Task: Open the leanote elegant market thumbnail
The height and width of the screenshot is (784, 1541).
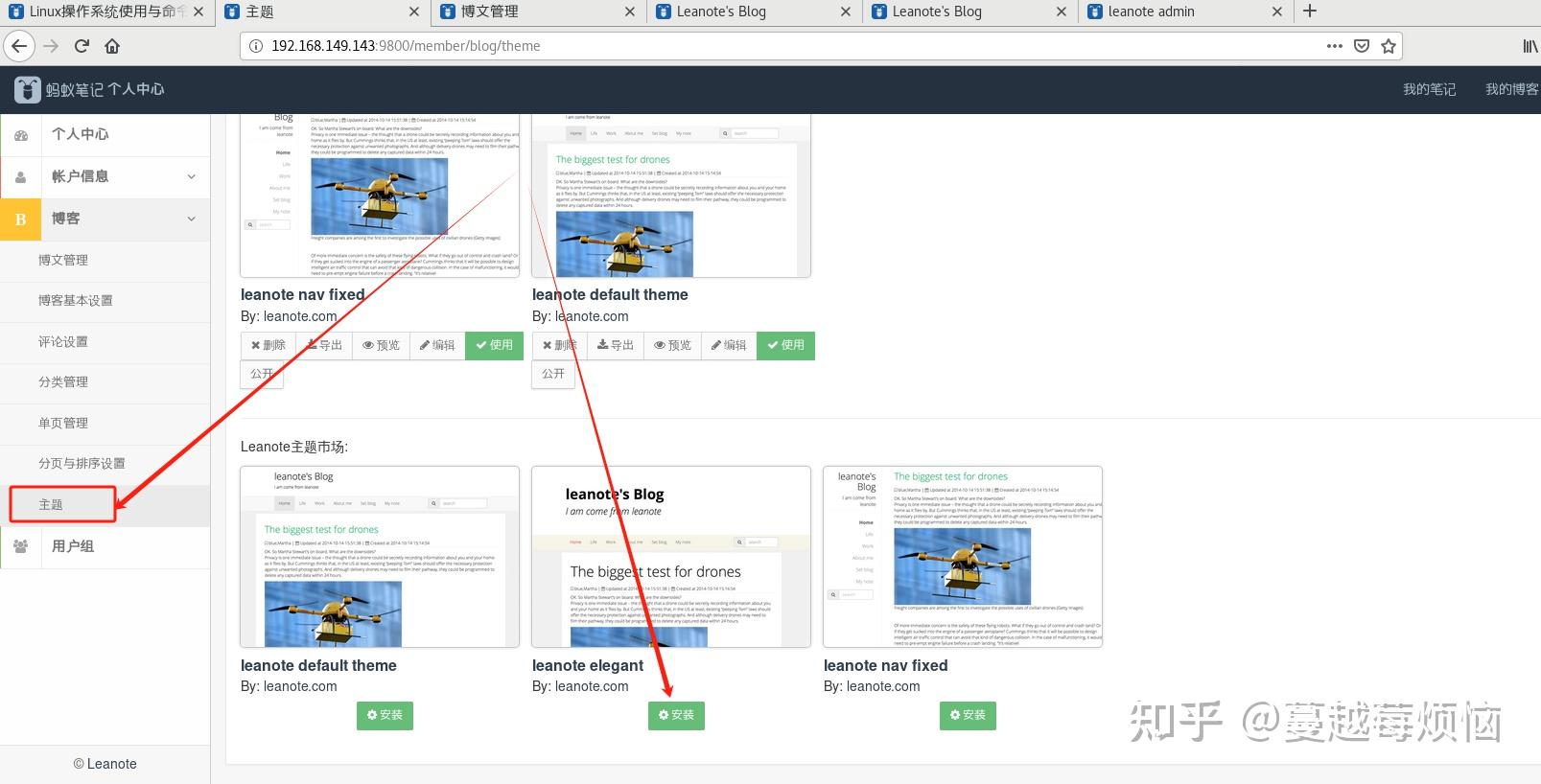Action: pos(671,557)
